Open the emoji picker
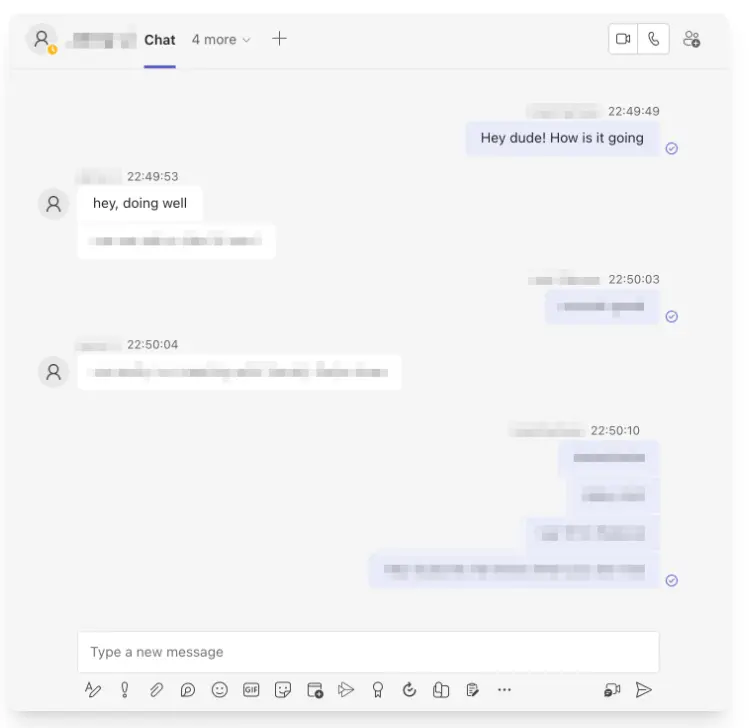Screen dimensions: 749x728 pos(220,690)
